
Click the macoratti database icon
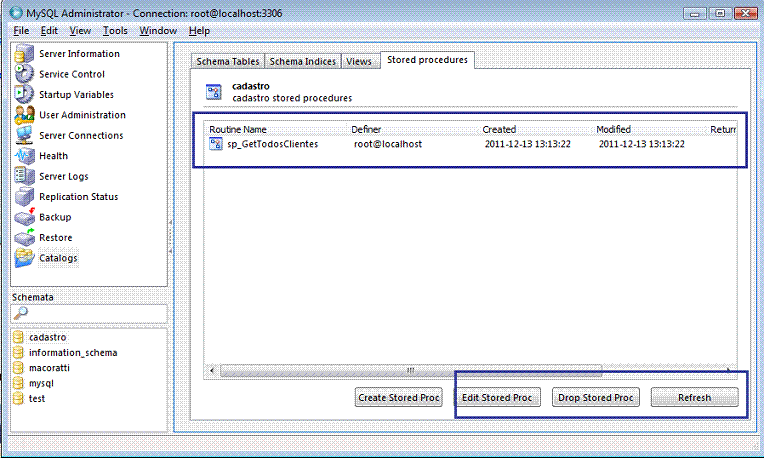pos(18,368)
